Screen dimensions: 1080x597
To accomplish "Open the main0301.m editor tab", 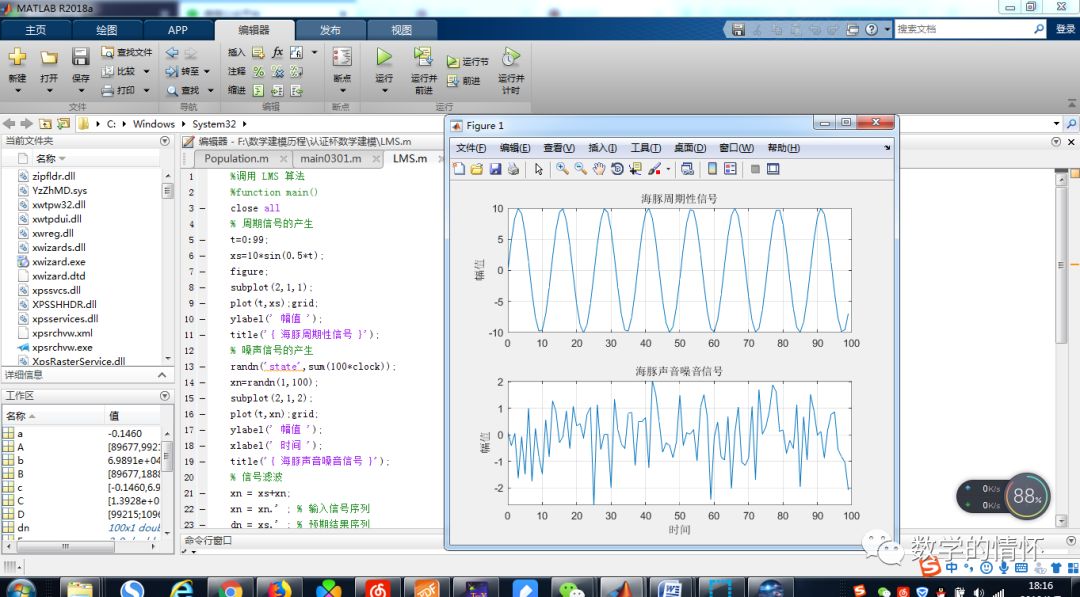I will point(331,158).
